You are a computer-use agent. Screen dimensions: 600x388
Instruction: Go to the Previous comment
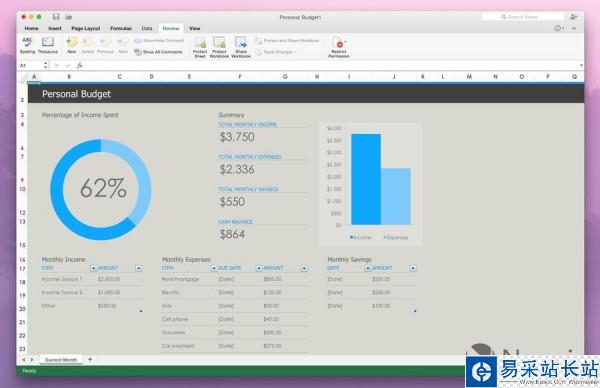(105, 46)
